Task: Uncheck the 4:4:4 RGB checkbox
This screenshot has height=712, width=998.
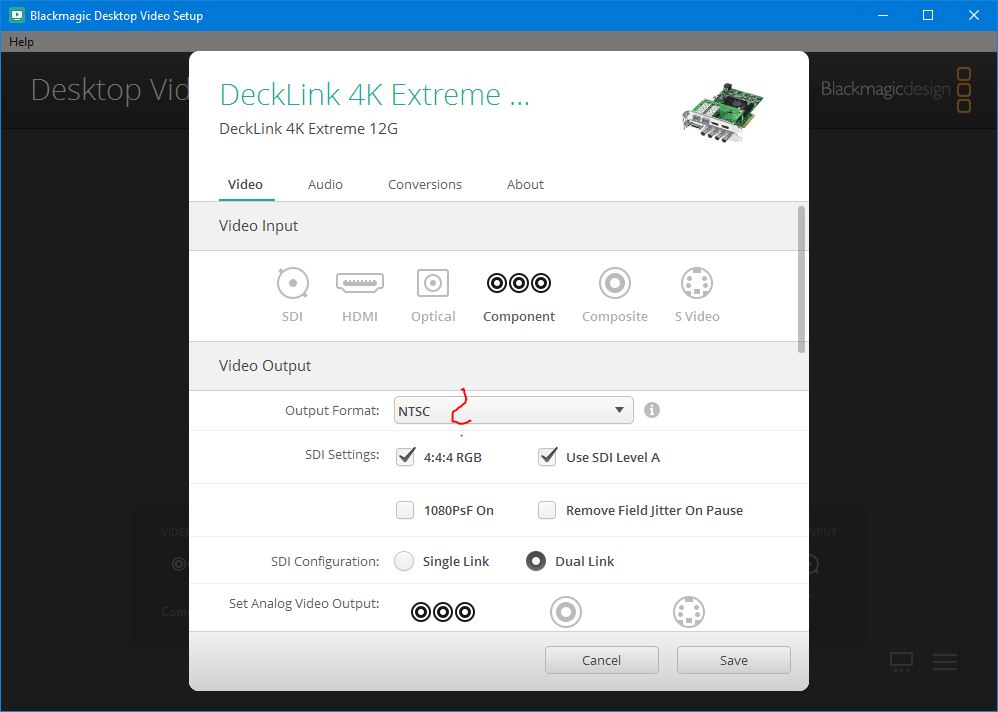Action: [405, 457]
